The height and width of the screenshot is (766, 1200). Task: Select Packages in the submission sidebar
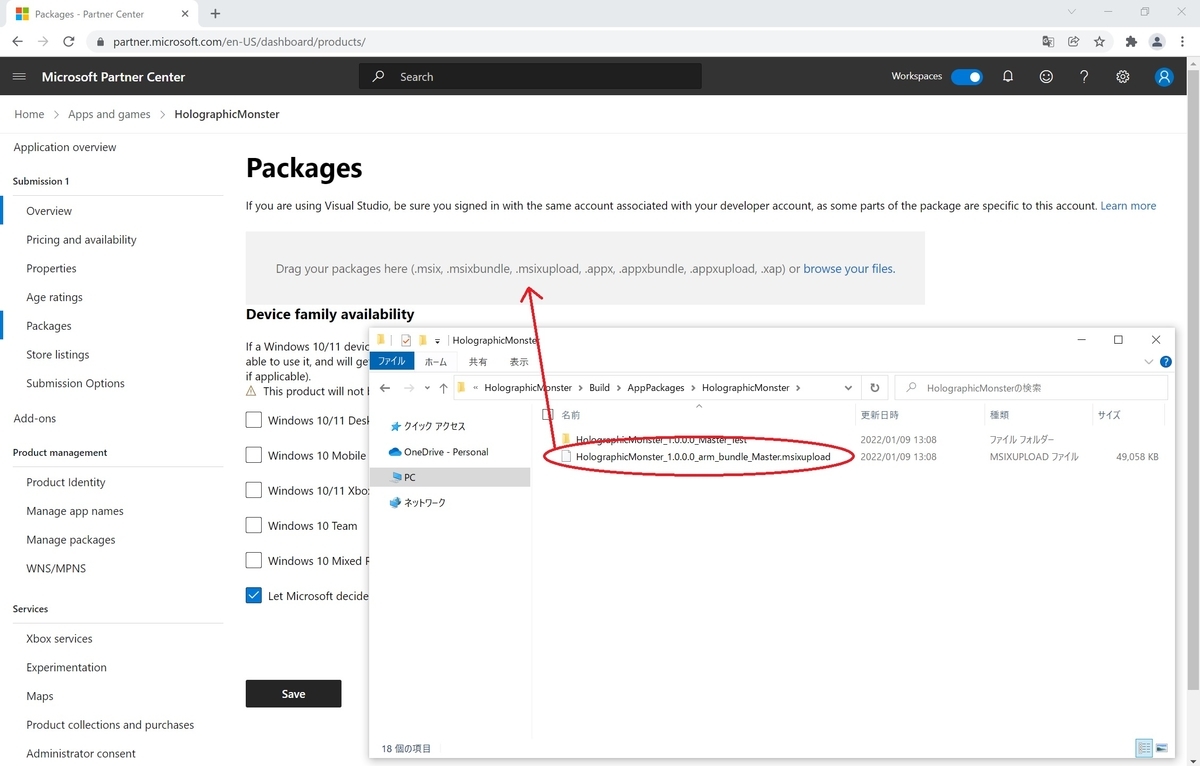pyautogui.click(x=49, y=326)
